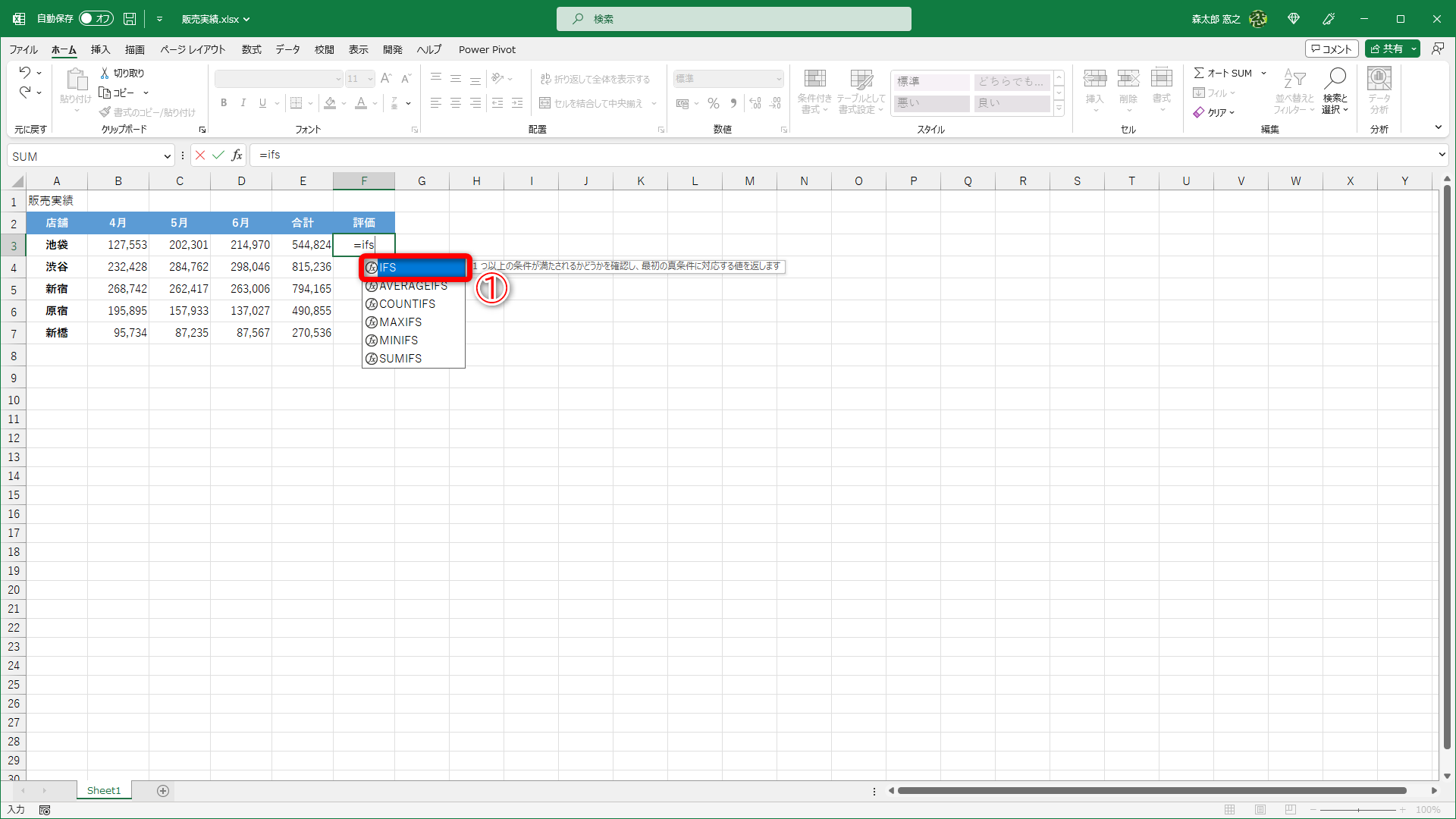
Task: Click the zoom slider in status bar
Action: point(1357,810)
